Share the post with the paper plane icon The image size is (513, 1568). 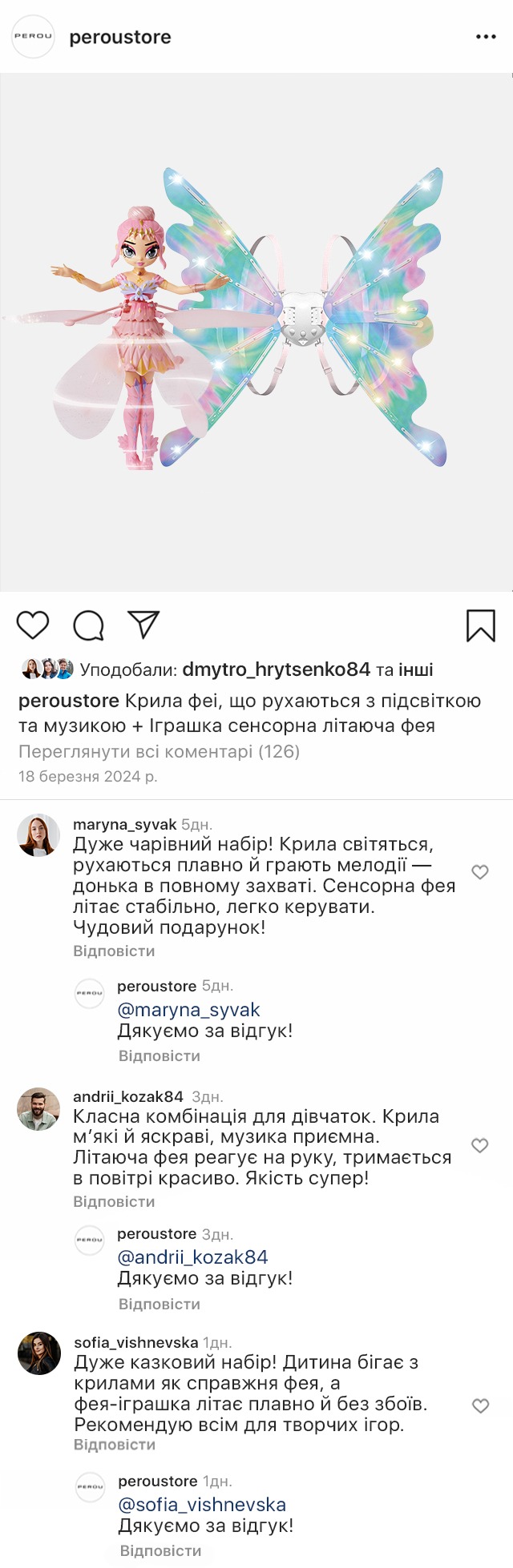point(144,625)
